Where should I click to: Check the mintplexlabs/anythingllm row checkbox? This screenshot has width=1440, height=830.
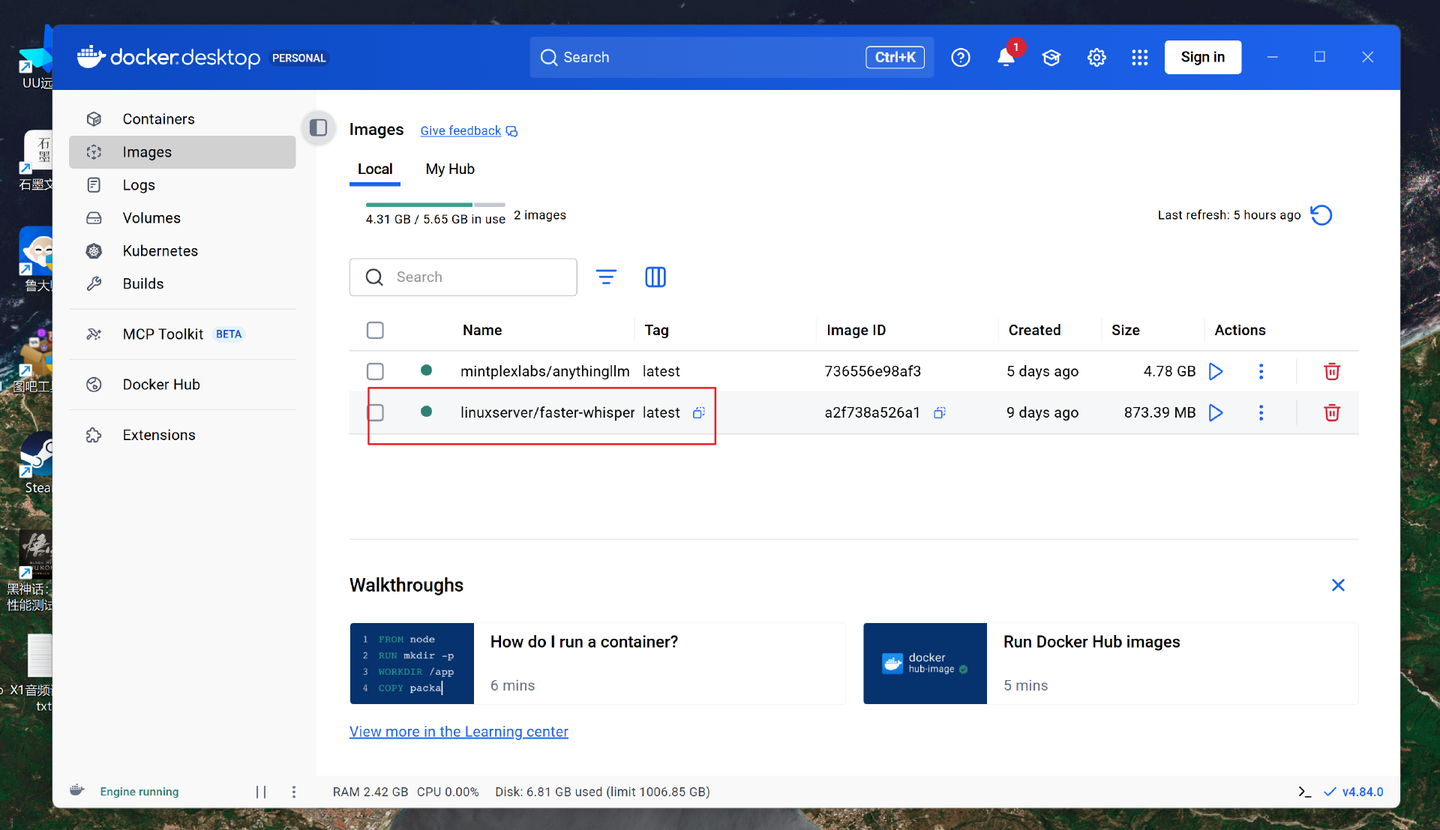[x=375, y=372]
